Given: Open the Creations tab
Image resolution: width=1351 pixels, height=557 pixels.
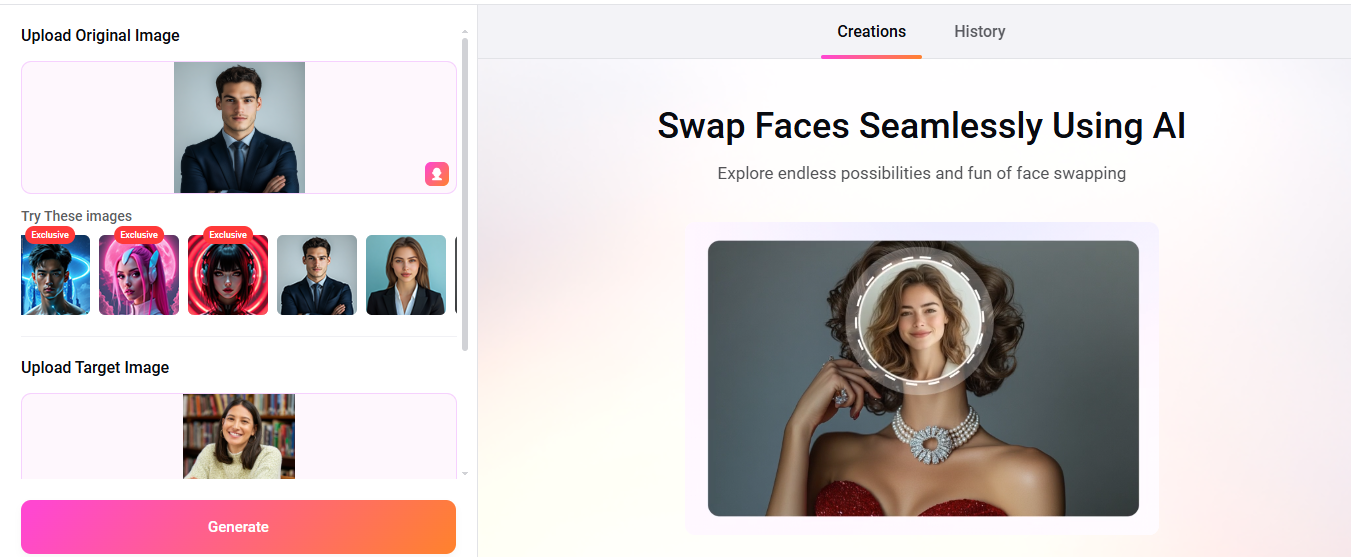Looking at the screenshot, I should tap(871, 31).
